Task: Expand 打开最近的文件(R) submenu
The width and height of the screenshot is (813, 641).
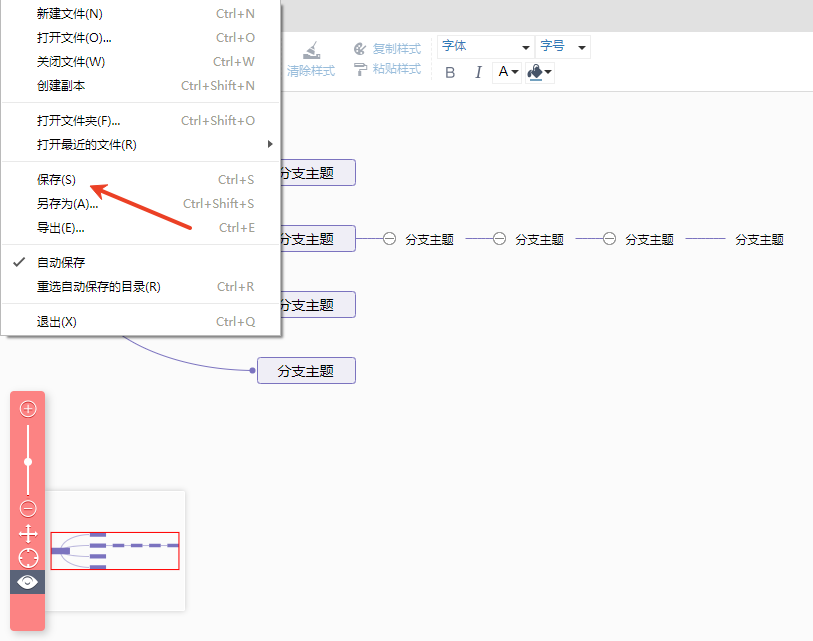Action: [141, 145]
